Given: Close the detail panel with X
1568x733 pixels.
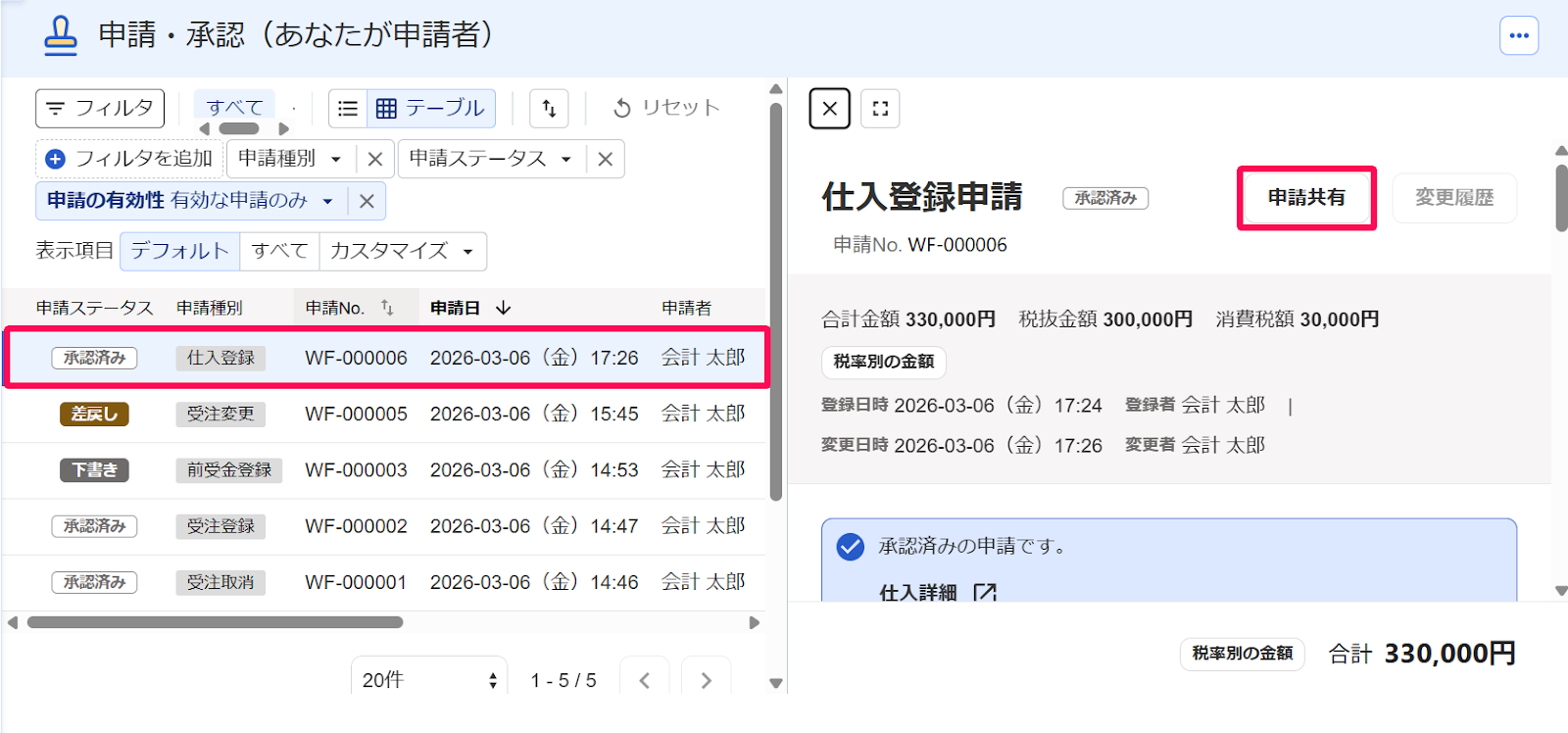Looking at the screenshot, I should [x=830, y=108].
